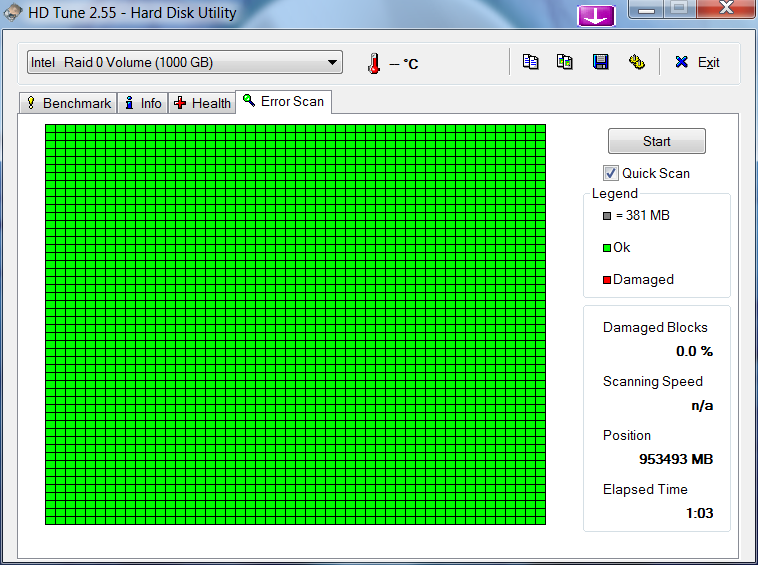Click the save screenshot floppy disk icon

600,62
